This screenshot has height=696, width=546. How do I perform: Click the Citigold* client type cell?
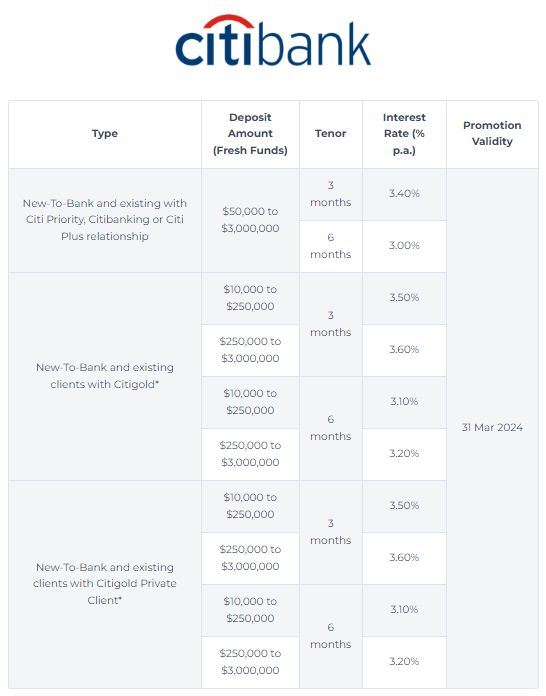(105, 376)
